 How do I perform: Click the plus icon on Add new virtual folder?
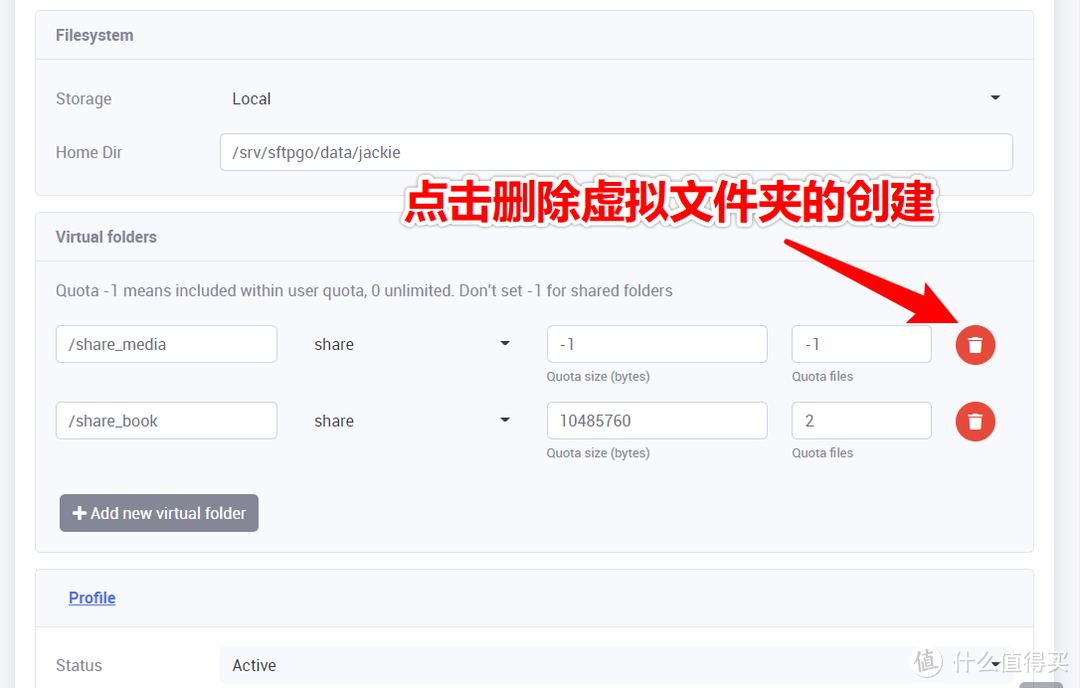[x=80, y=513]
